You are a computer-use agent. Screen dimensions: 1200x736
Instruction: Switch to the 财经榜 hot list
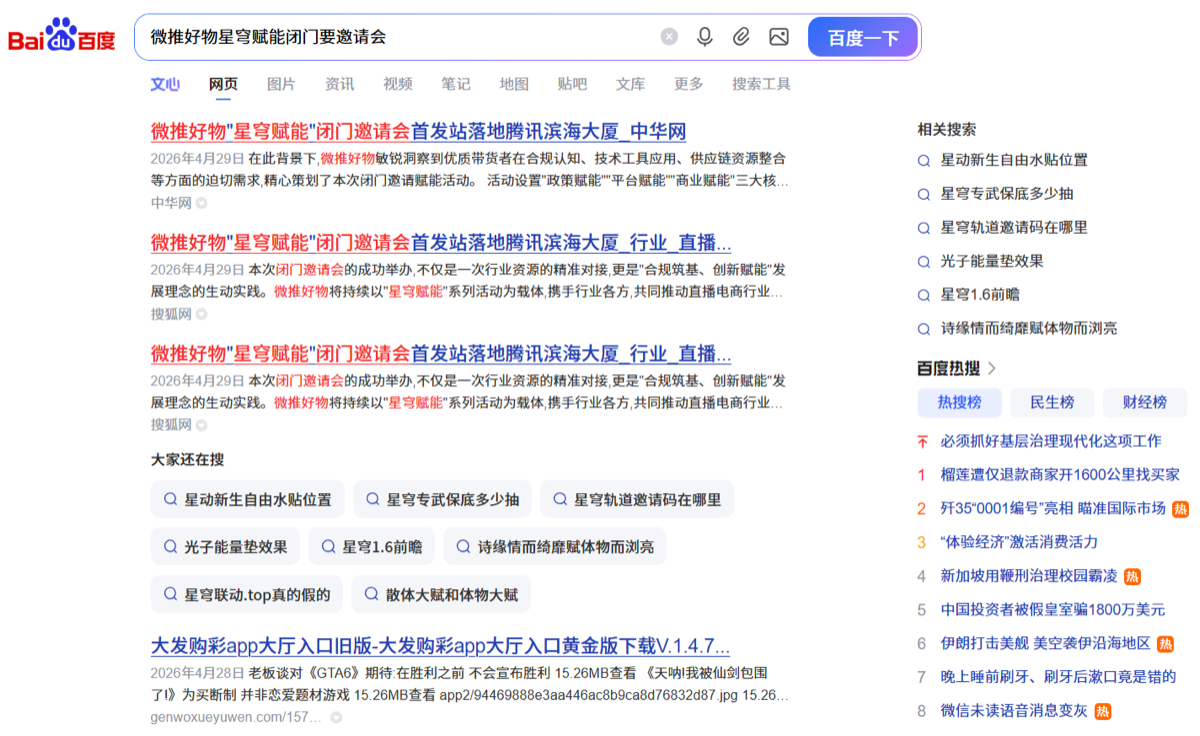(x=1145, y=402)
